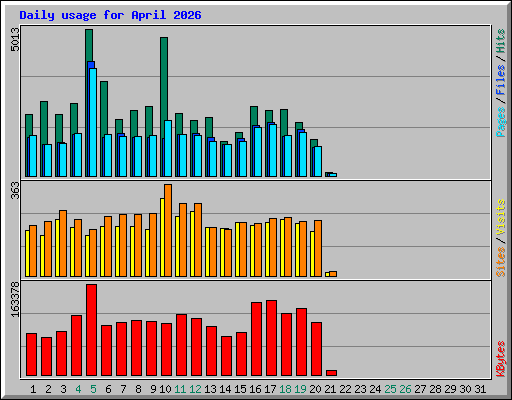Click day label 31 on the x-axis
Viewport: 512px width, 400px height.
(480, 389)
